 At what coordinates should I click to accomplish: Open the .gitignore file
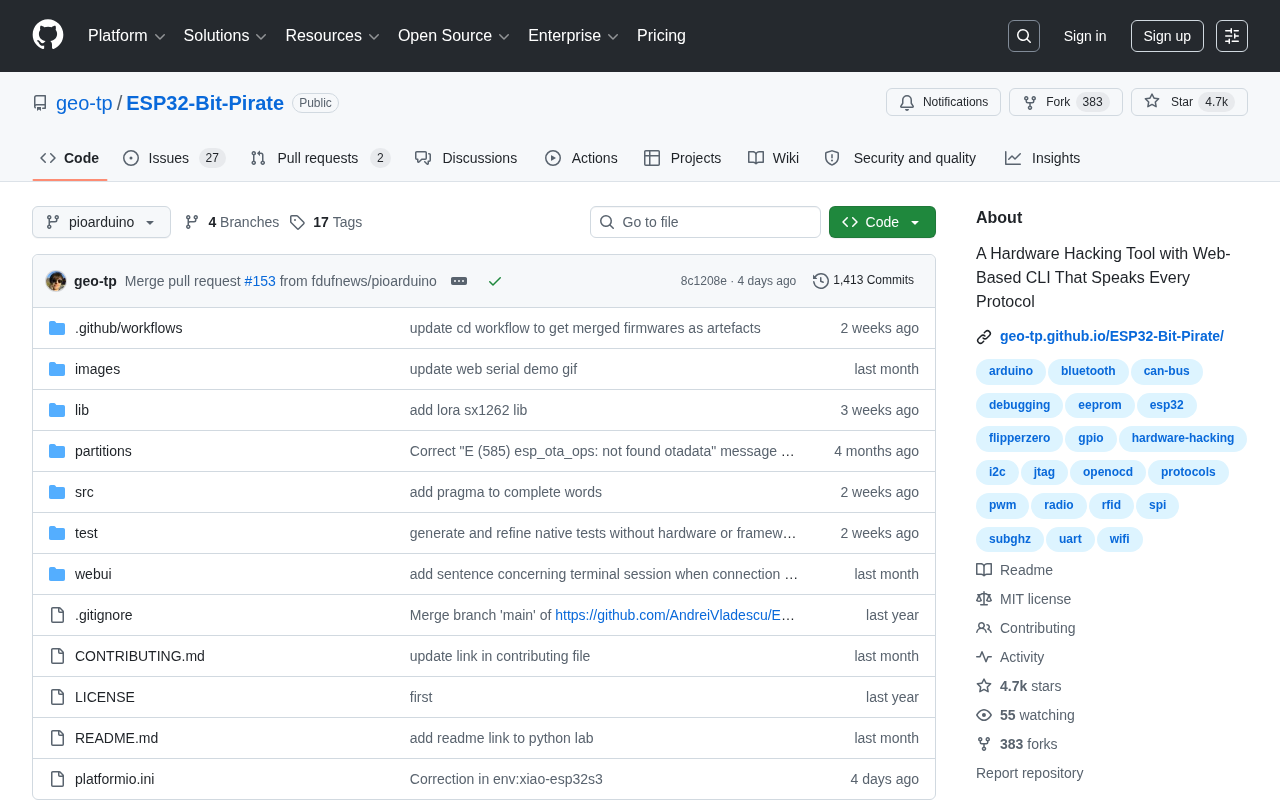click(x=104, y=615)
